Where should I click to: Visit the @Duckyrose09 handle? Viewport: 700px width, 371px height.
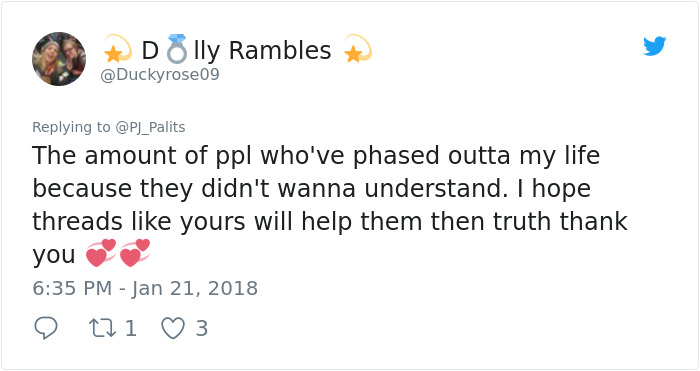[160, 75]
